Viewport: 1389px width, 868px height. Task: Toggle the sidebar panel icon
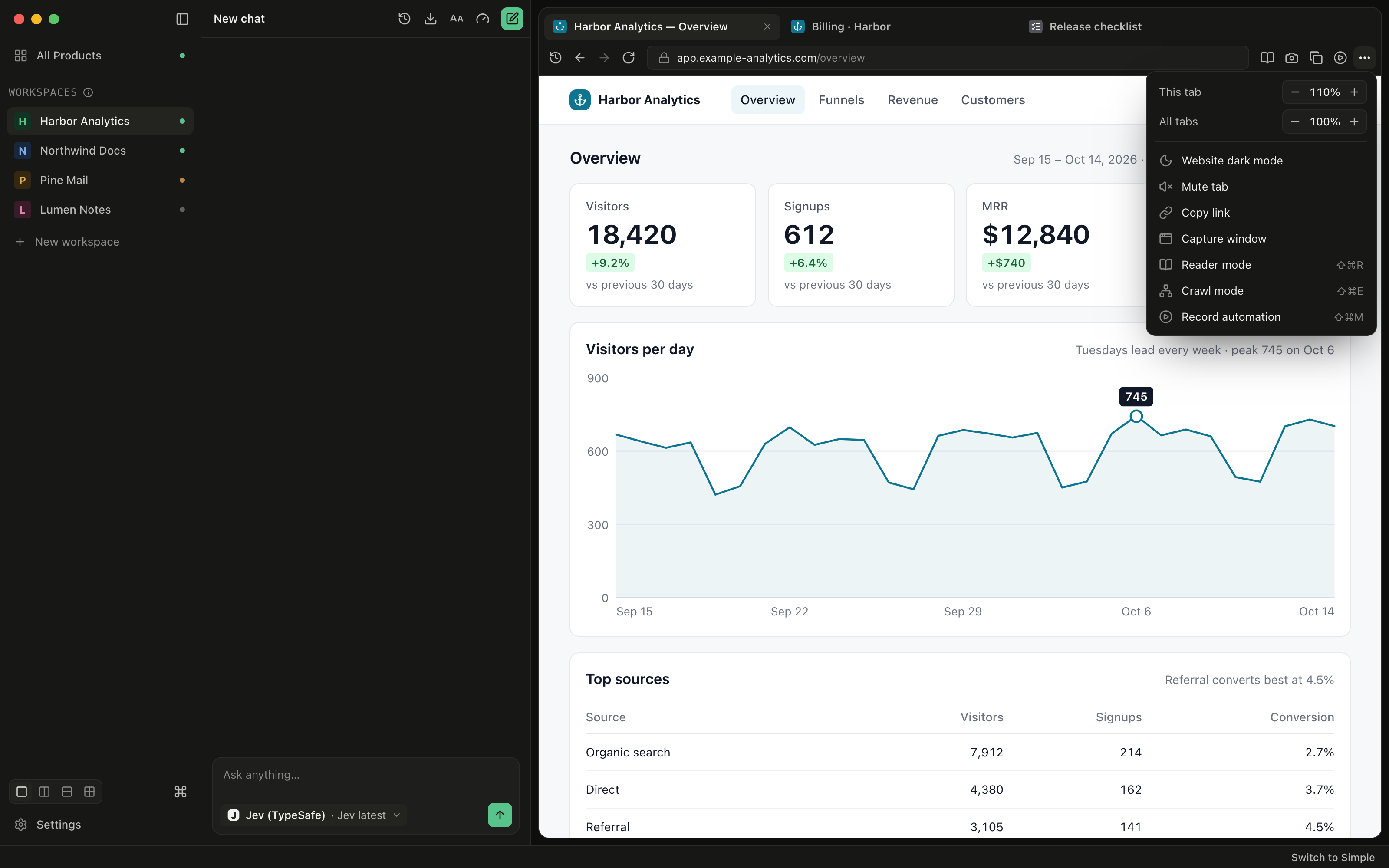(182, 19)
